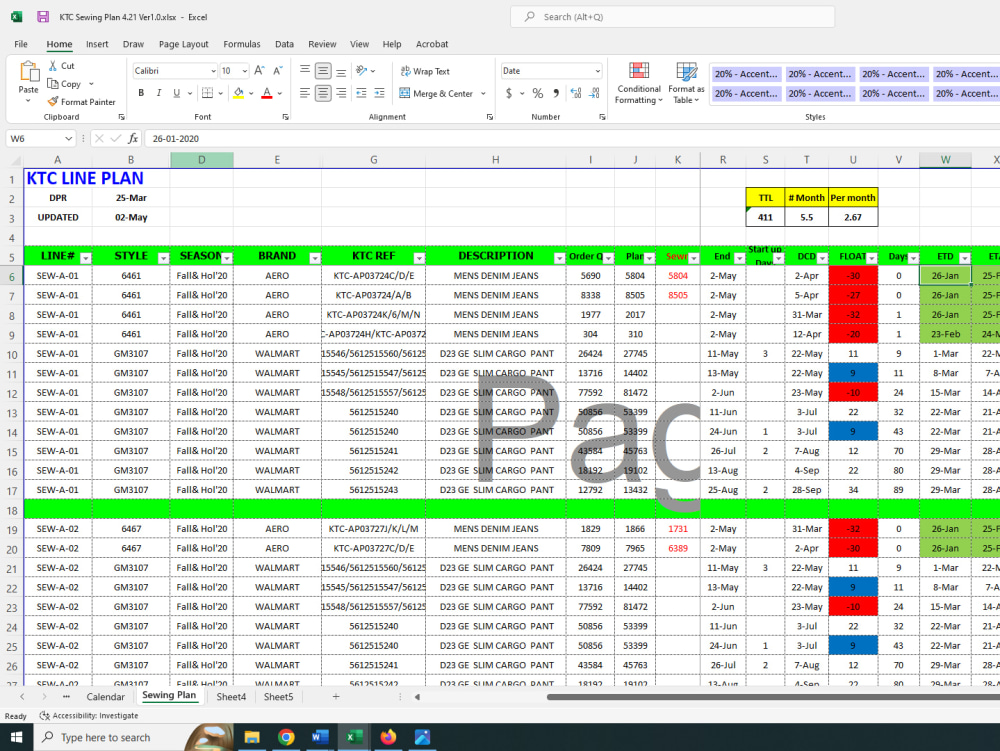Click Copy in the Clipboard group

(x=63, y=84)
